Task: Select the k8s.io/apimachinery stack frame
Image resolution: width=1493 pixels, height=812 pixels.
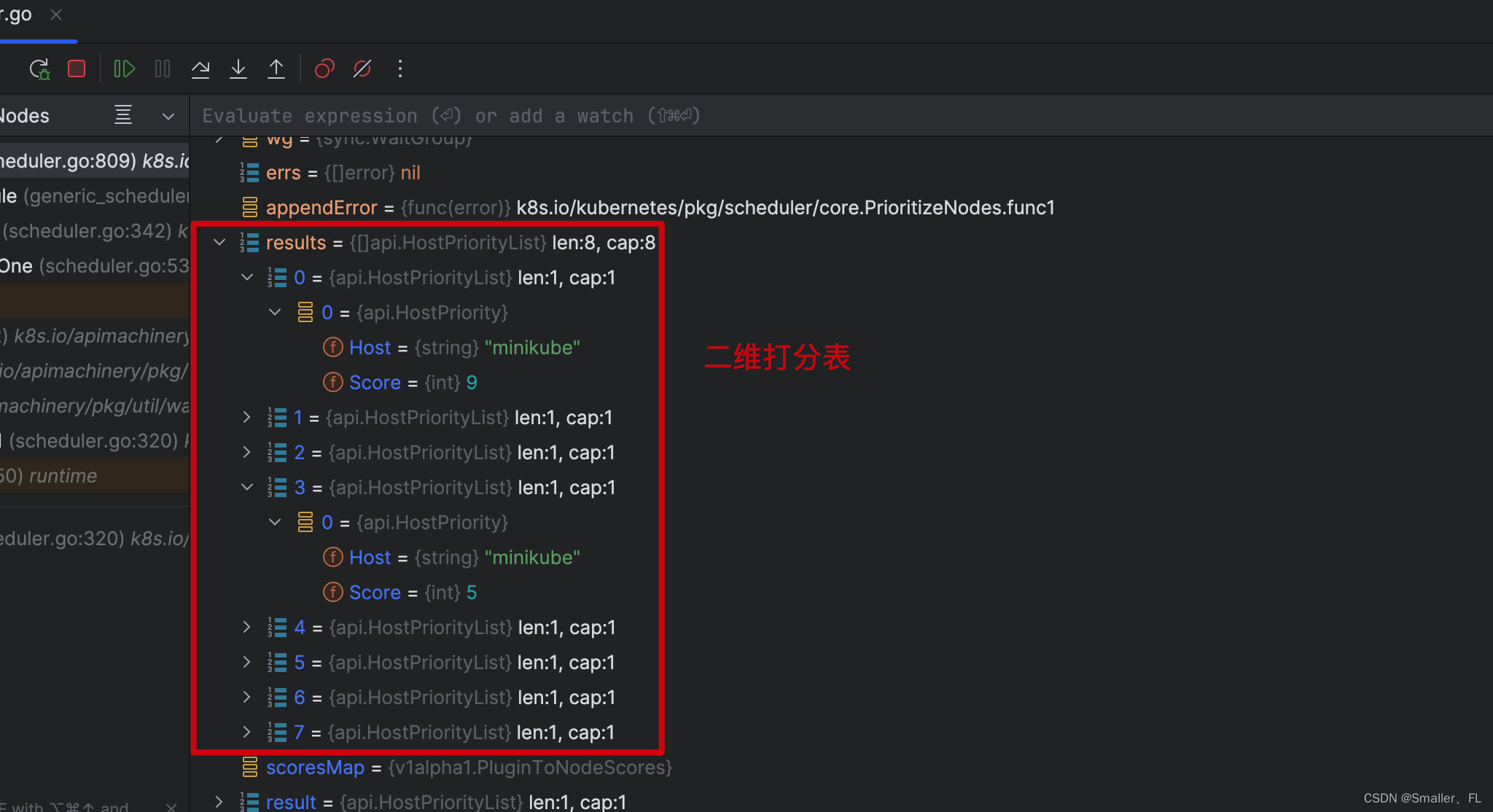Action: coord(95,336)
